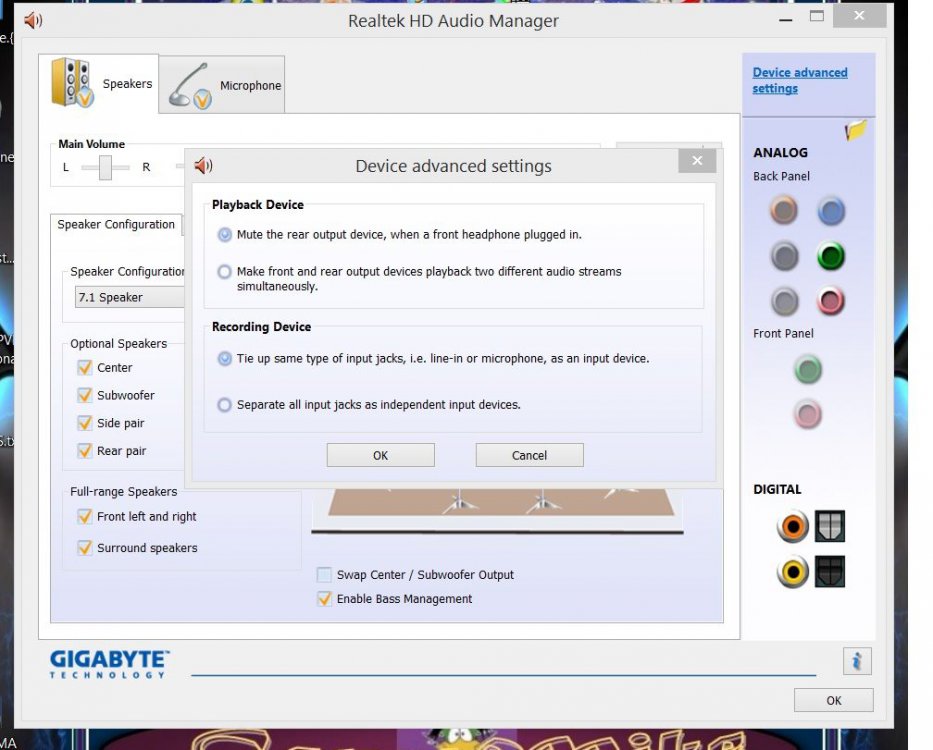
Task: Maximize the Realtek HD Audio Manager window
Action: coord(816,16)
